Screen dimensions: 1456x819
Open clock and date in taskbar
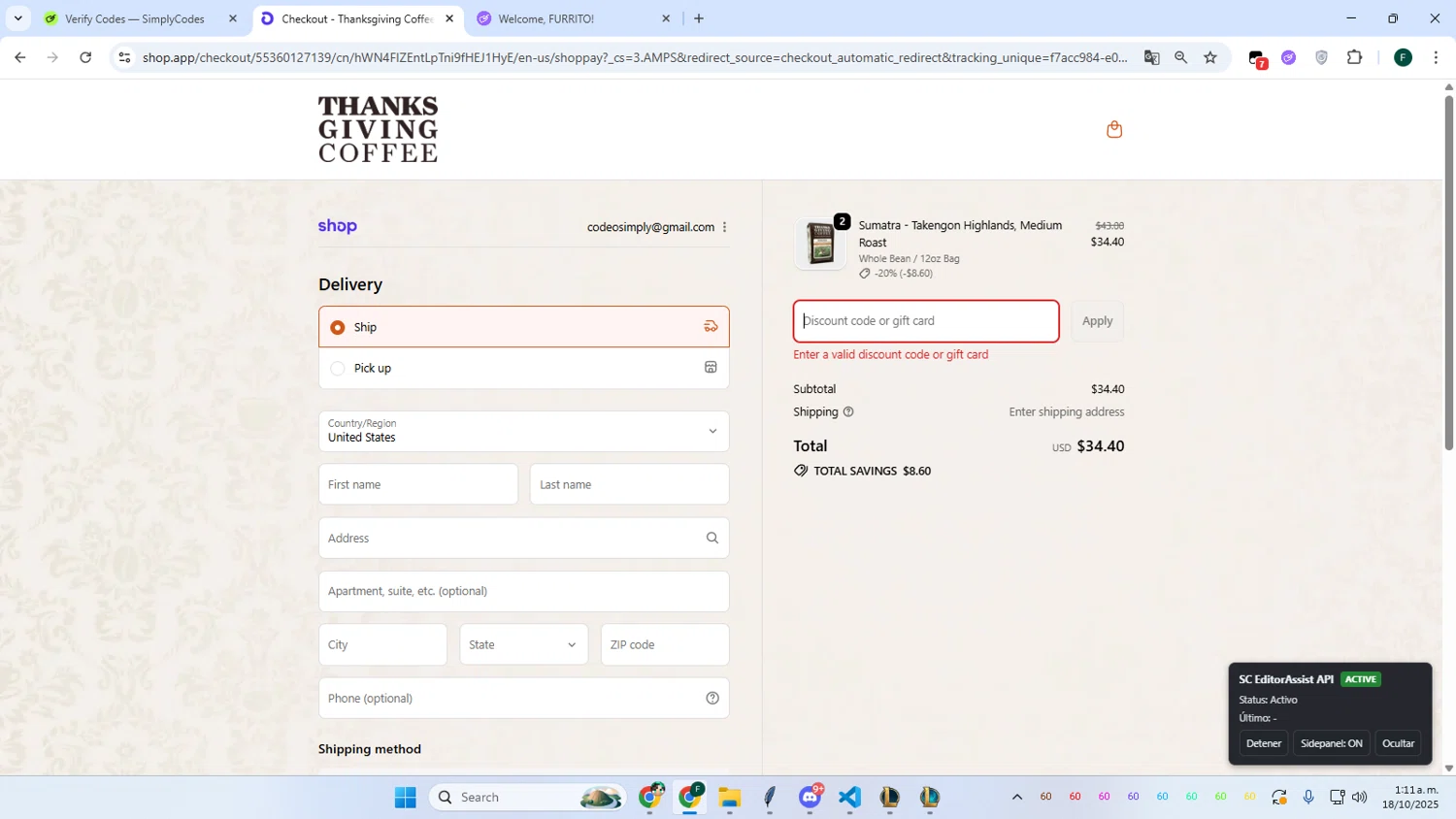point(1410,797)
